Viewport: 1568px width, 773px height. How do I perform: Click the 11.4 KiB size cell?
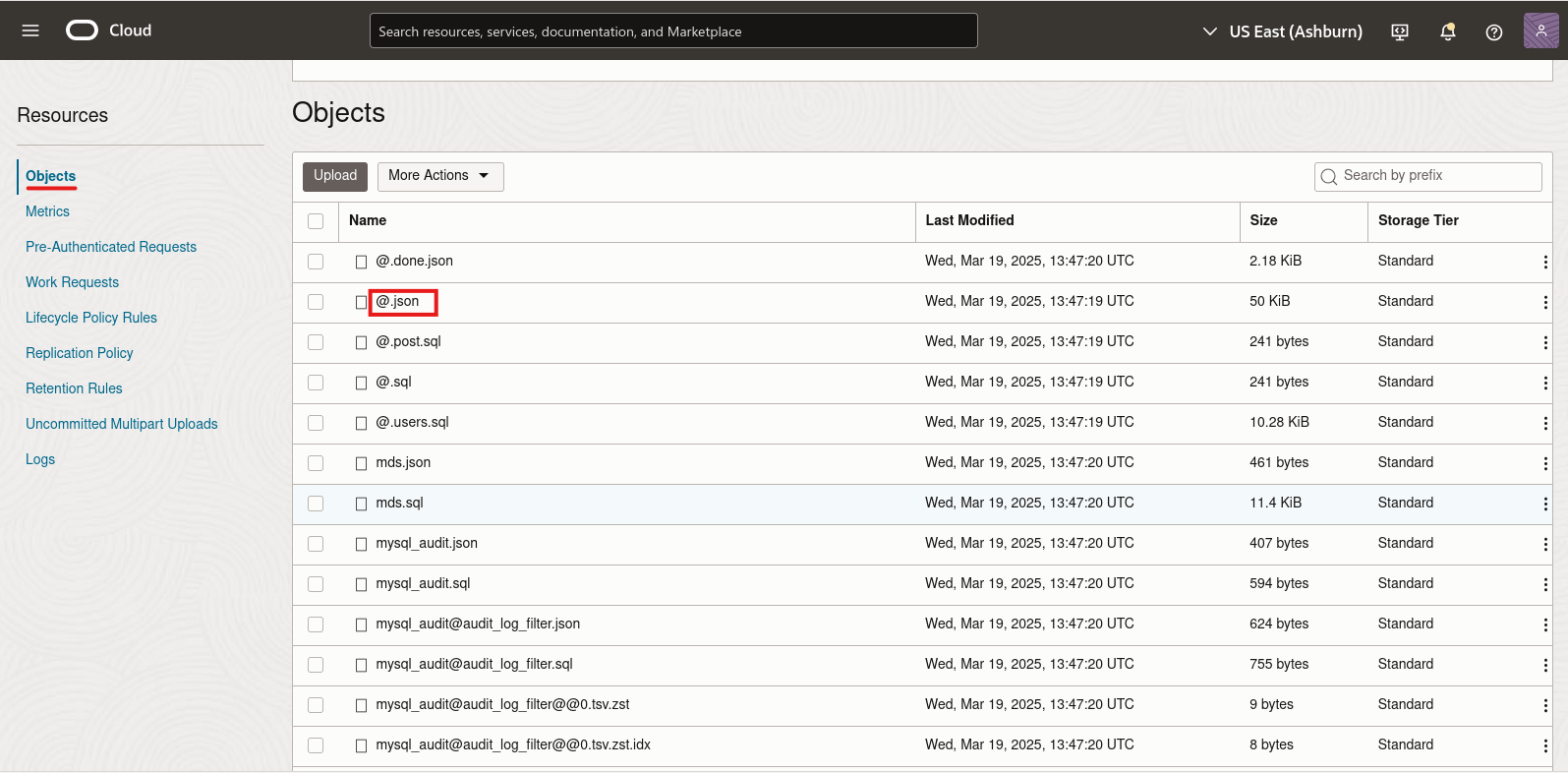coord(1275,503)
